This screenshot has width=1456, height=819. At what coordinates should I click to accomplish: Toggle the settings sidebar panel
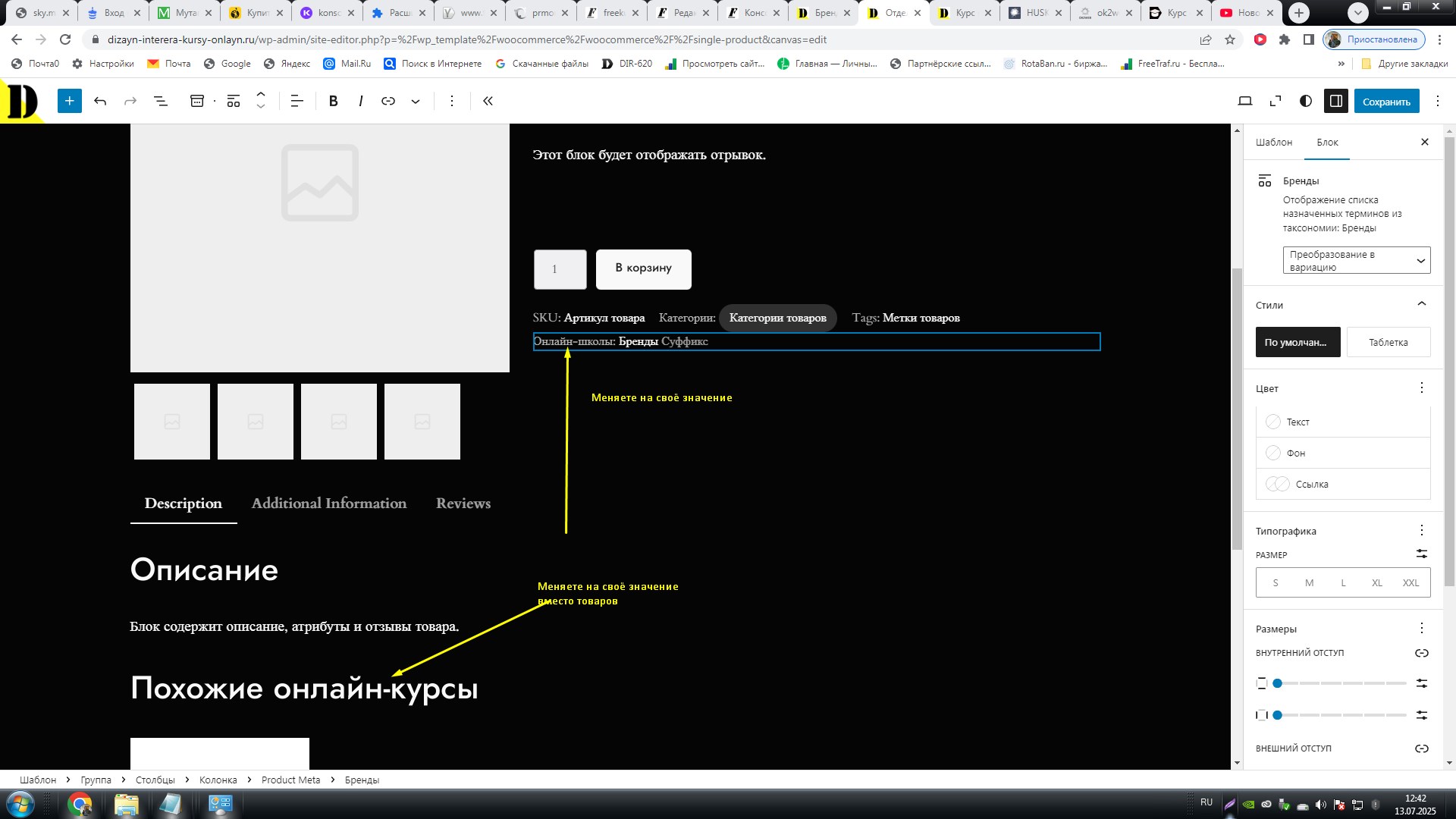coord(1335,101)
